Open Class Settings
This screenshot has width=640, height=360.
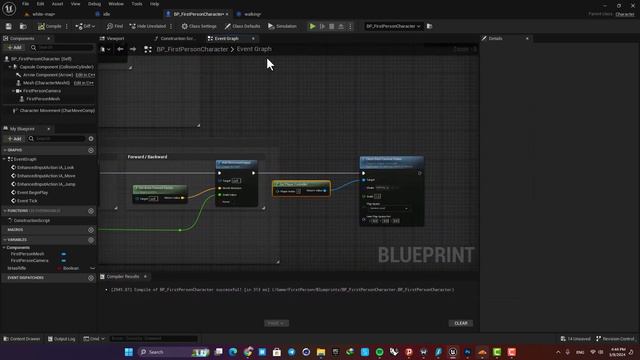point(199,26)
